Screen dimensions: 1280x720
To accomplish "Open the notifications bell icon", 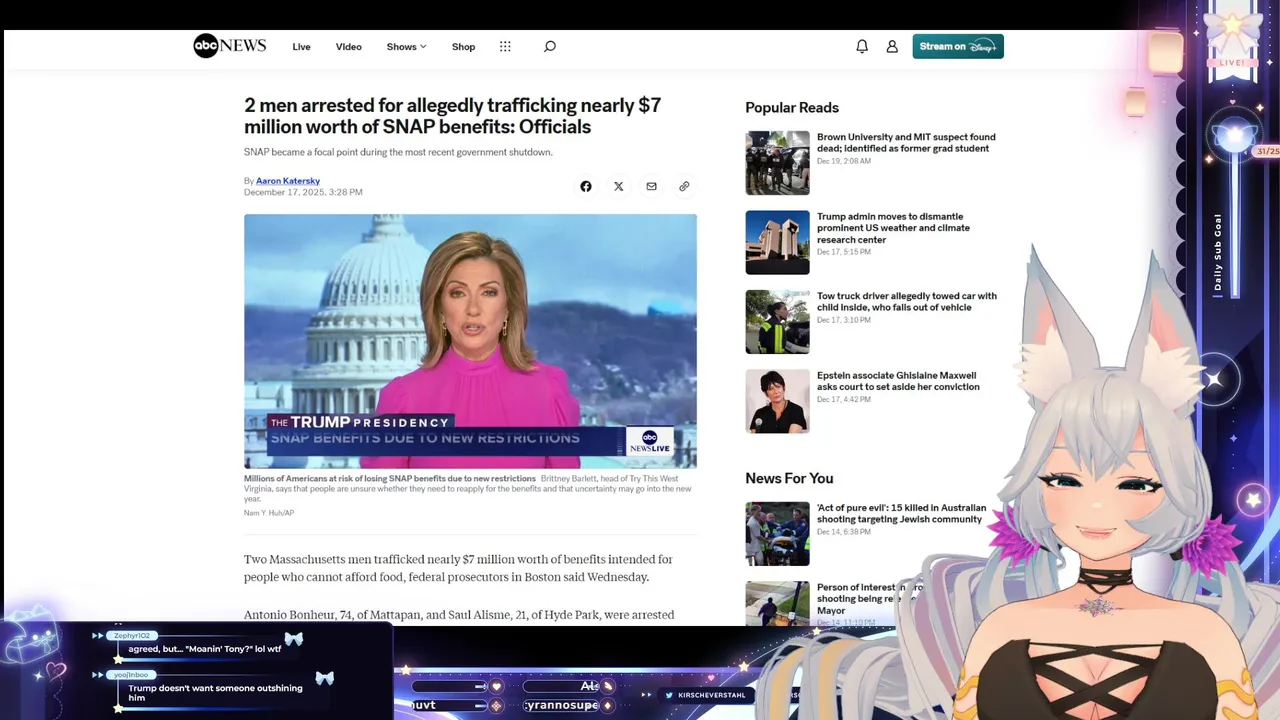I will coord(862,46).
